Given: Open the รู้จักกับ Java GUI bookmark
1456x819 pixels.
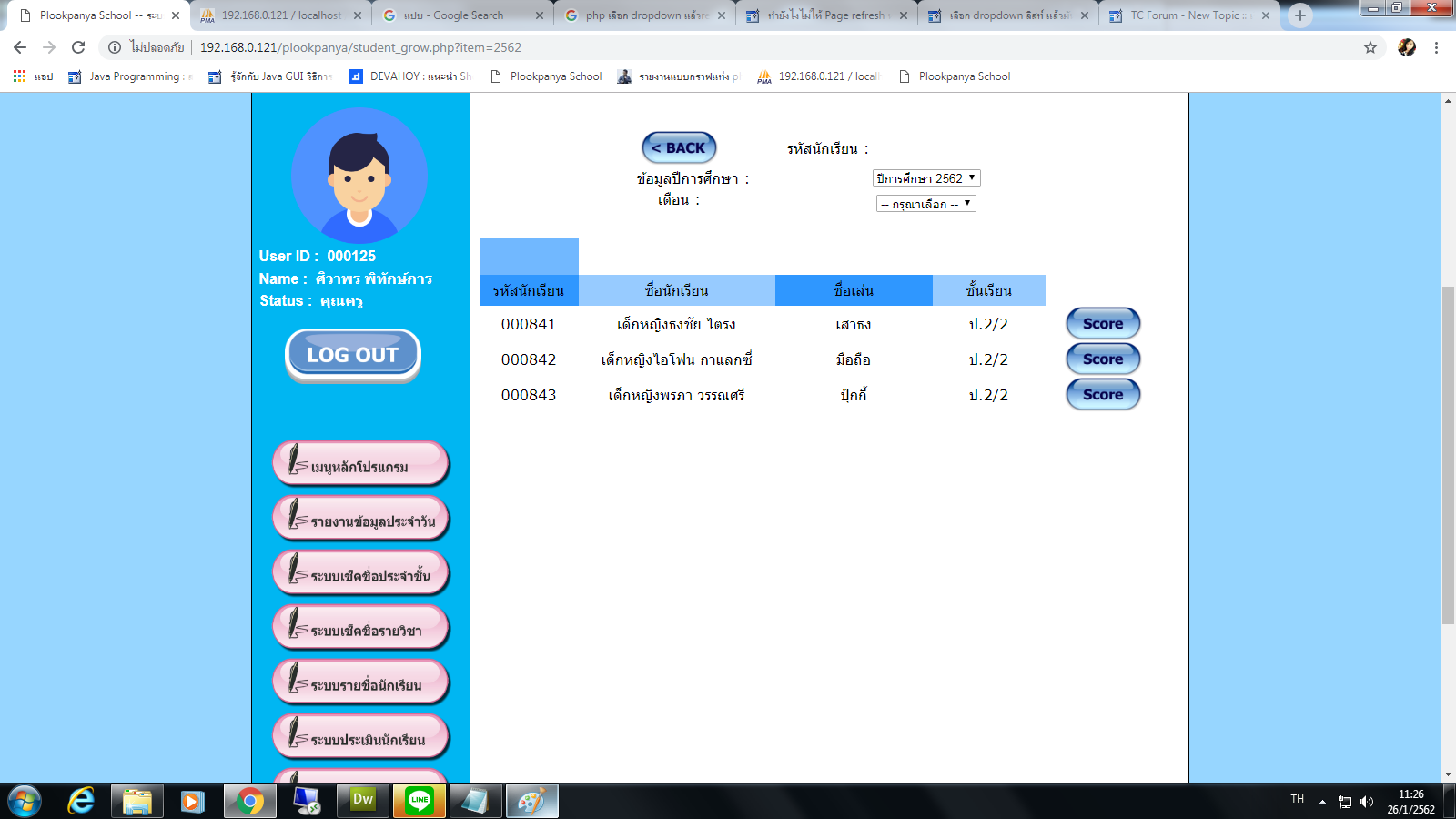Looking at the screenshot, I should [271, 76].
